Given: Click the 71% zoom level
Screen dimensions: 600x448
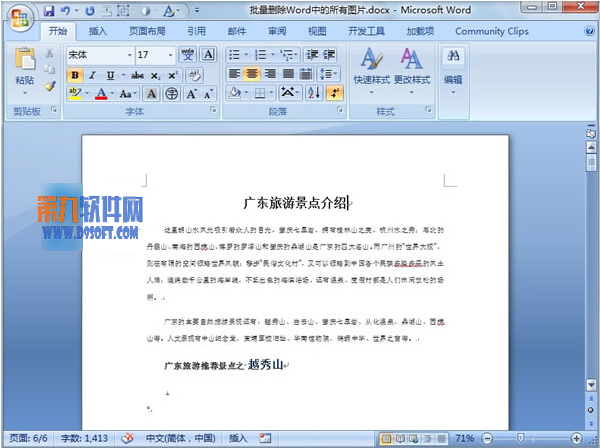Looking at the screenshot, I should (465, 438).
